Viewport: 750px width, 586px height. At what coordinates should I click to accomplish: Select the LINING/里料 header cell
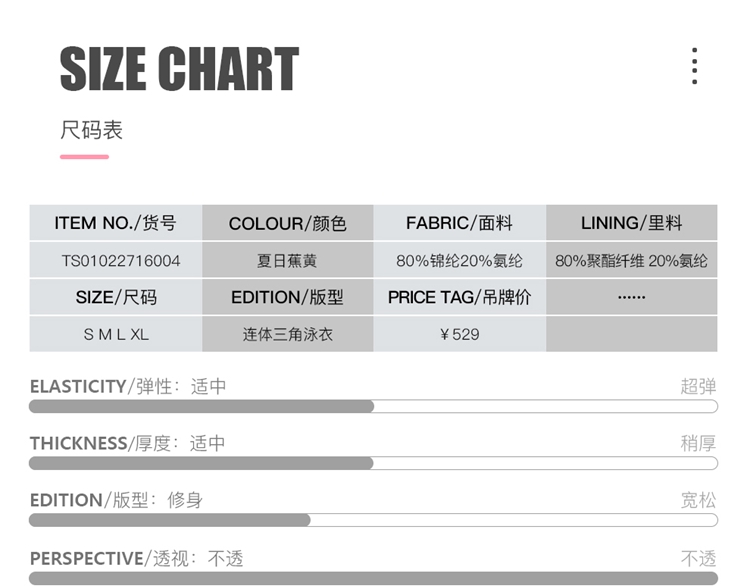[x=631, y=223]
